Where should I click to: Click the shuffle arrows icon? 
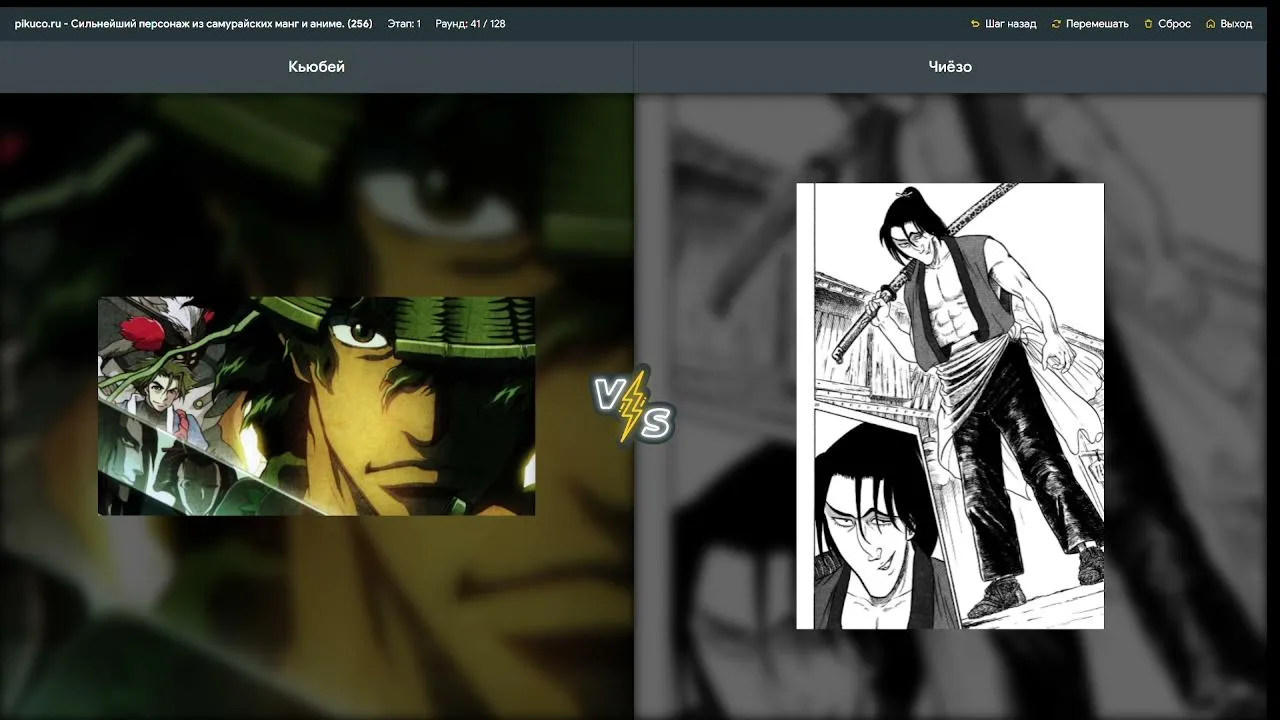coord(1056,24)
